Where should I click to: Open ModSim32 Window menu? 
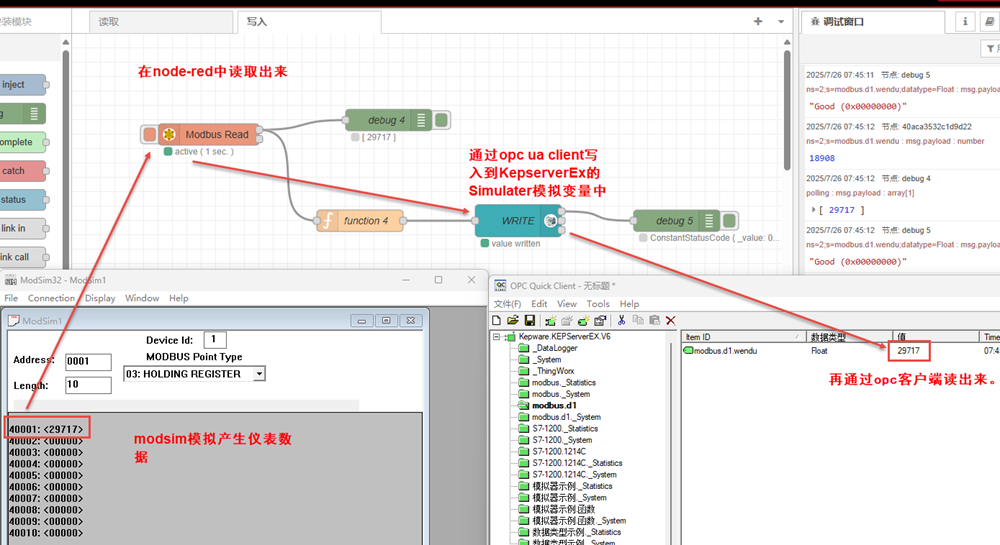(x=142, y=298)
